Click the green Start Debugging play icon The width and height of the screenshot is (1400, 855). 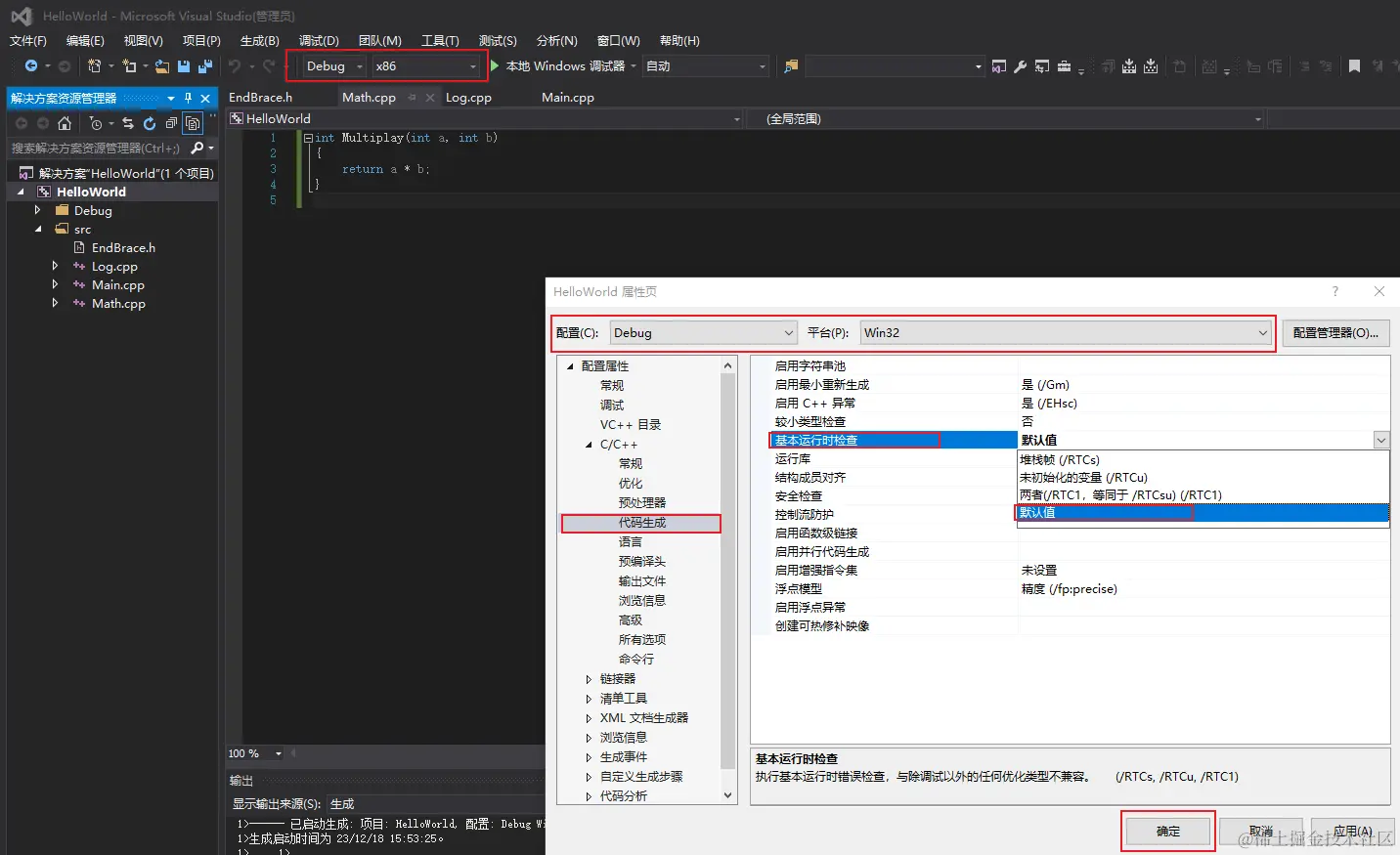point(495,65)
